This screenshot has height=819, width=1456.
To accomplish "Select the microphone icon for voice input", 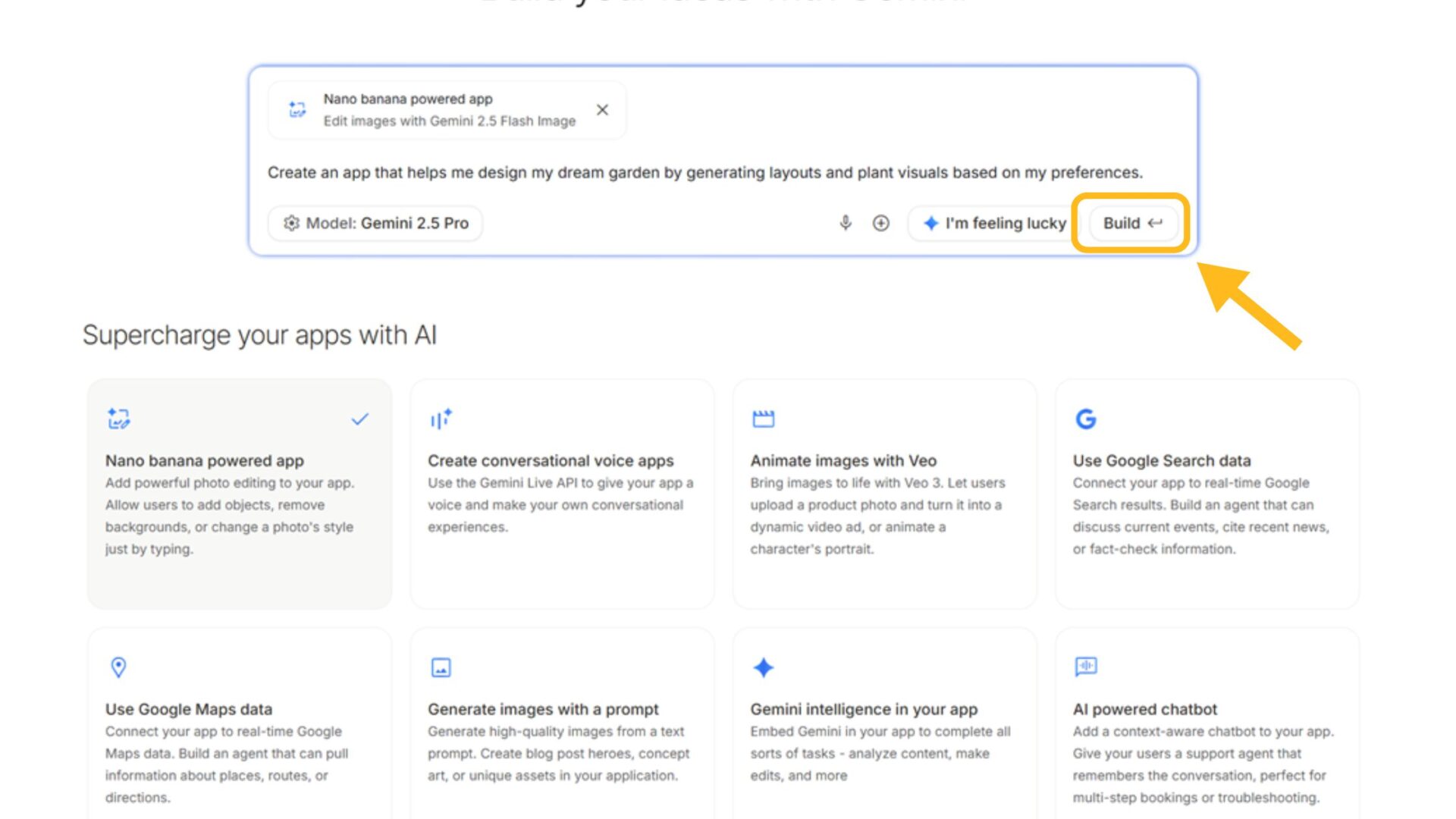I will pos(844,223).
